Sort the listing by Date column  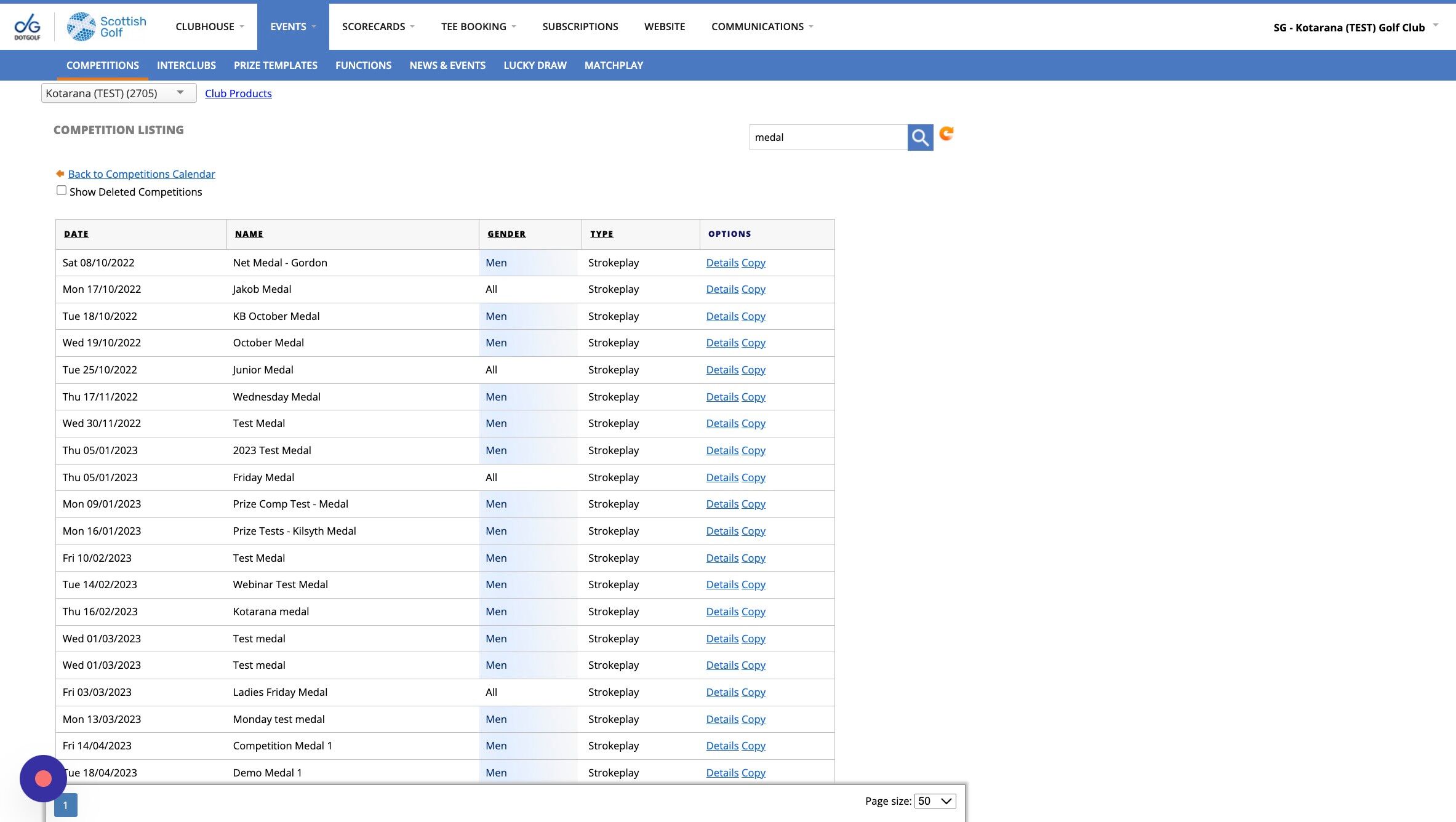pos(76,234)
